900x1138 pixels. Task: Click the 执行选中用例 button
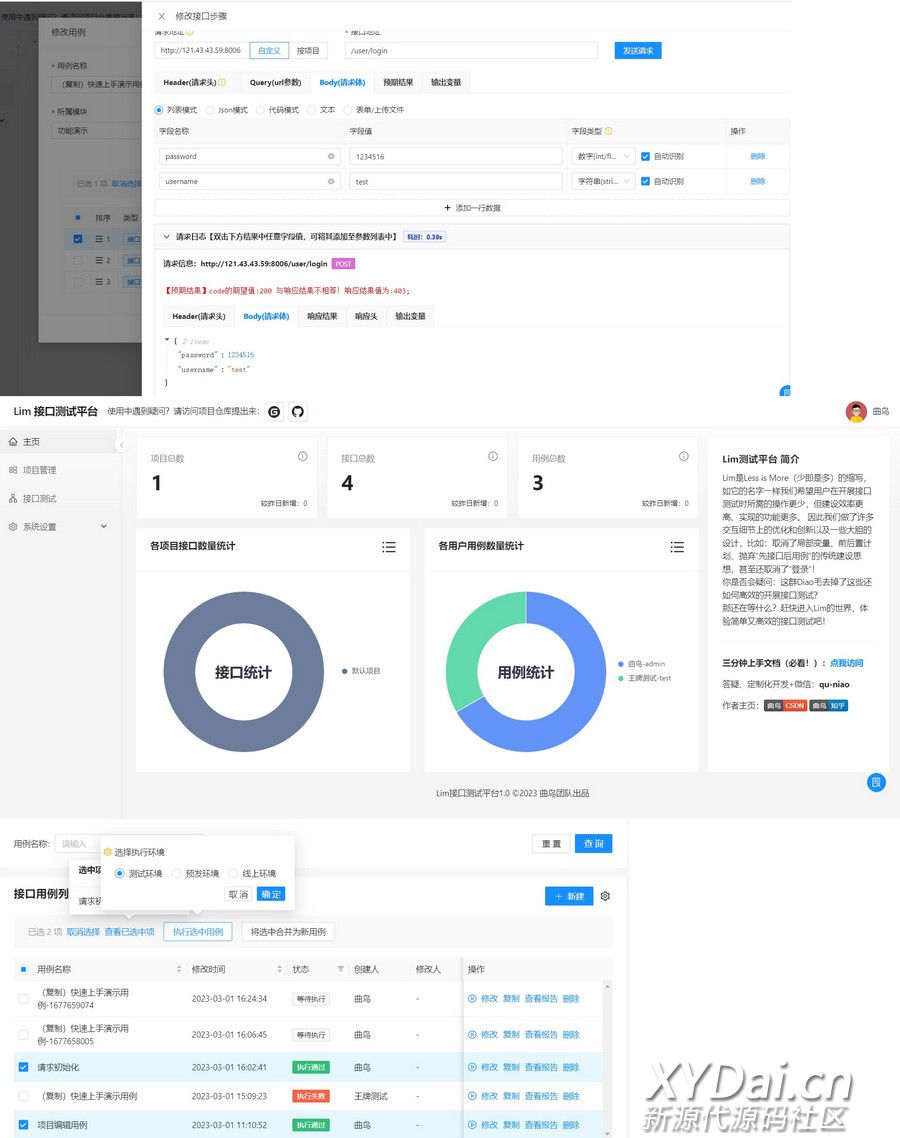pos(197,932)
